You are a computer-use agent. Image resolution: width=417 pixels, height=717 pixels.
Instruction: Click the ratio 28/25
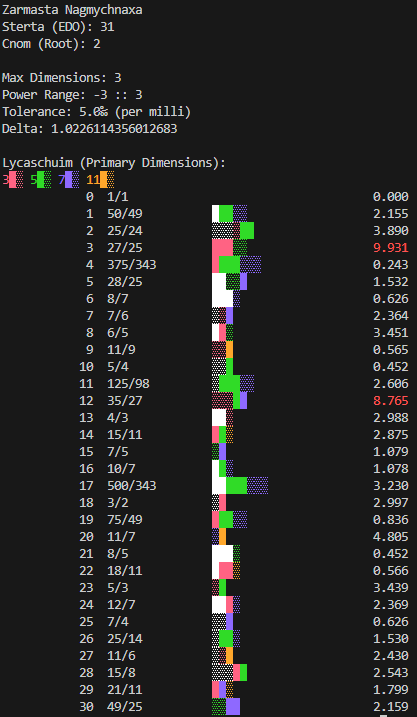click(x=125, y=282)
